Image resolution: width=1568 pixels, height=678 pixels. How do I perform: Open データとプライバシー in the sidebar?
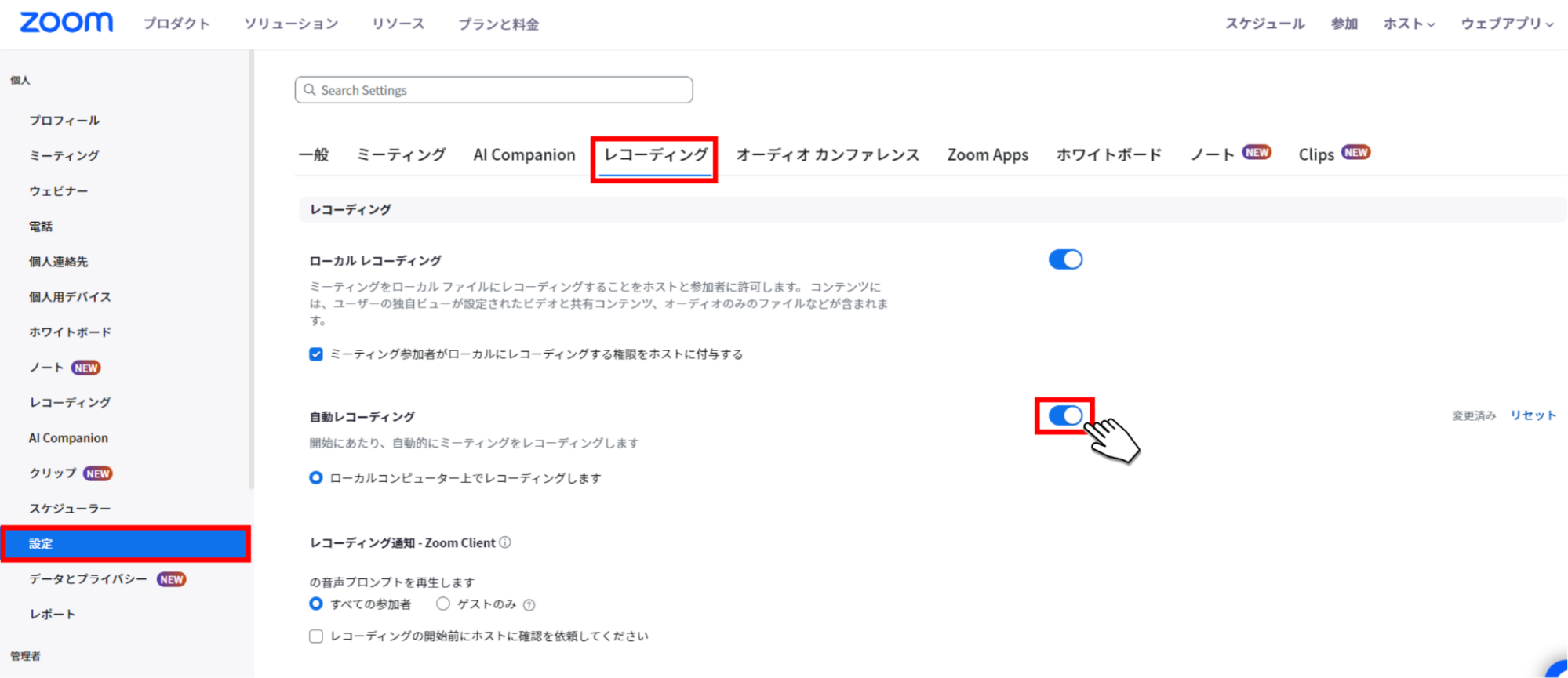88,579
